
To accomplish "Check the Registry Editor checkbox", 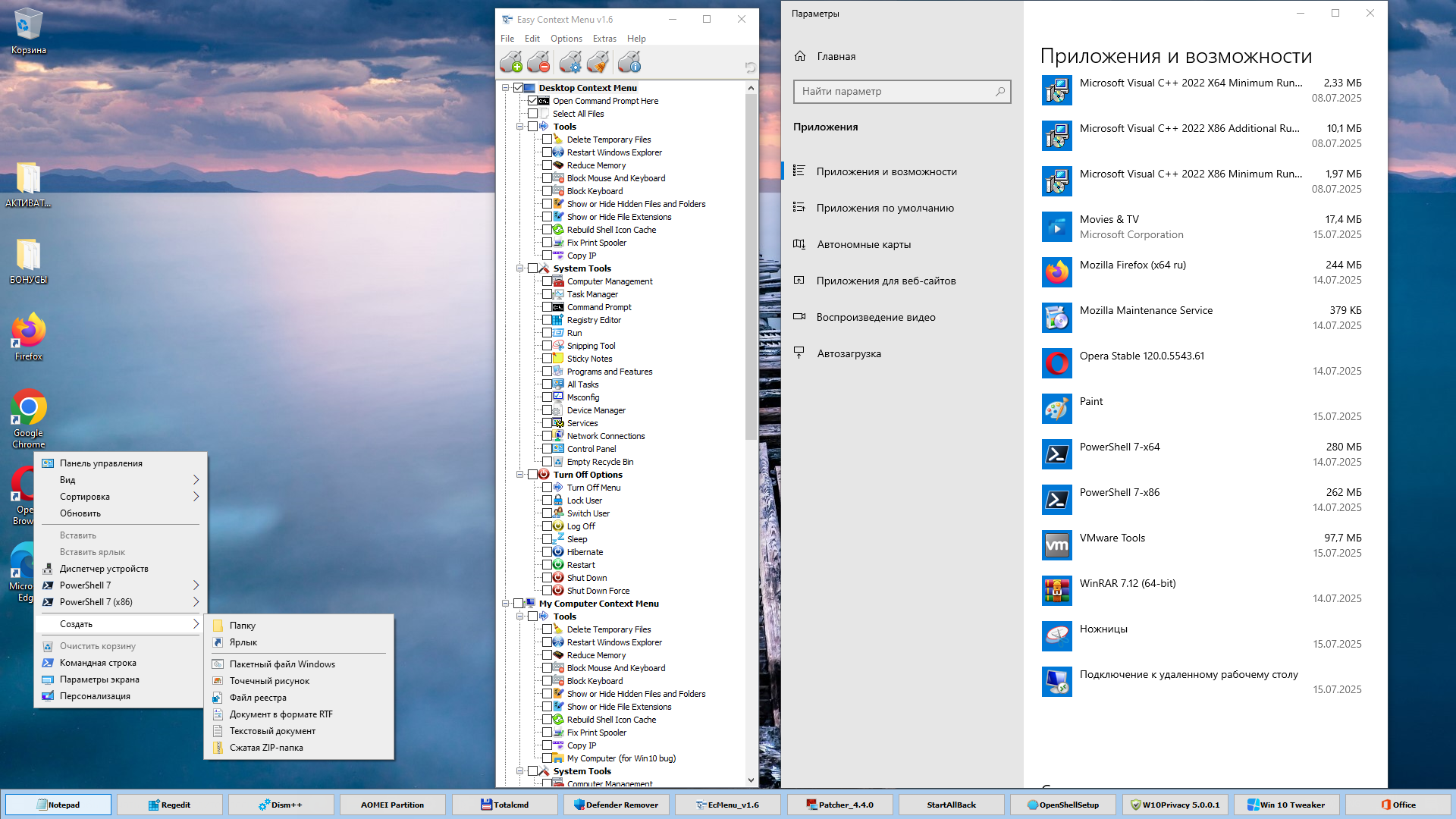I will [548, 320].
